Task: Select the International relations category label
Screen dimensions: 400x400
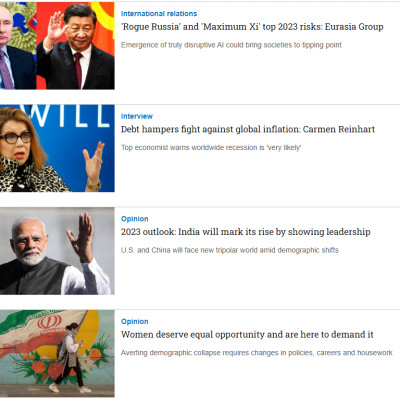Action: tap(159, 14)
